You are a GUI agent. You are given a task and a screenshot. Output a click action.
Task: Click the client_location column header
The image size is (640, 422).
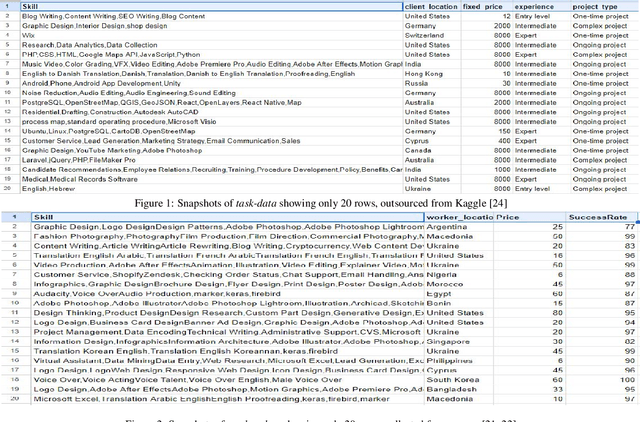(x=436, y=6)
